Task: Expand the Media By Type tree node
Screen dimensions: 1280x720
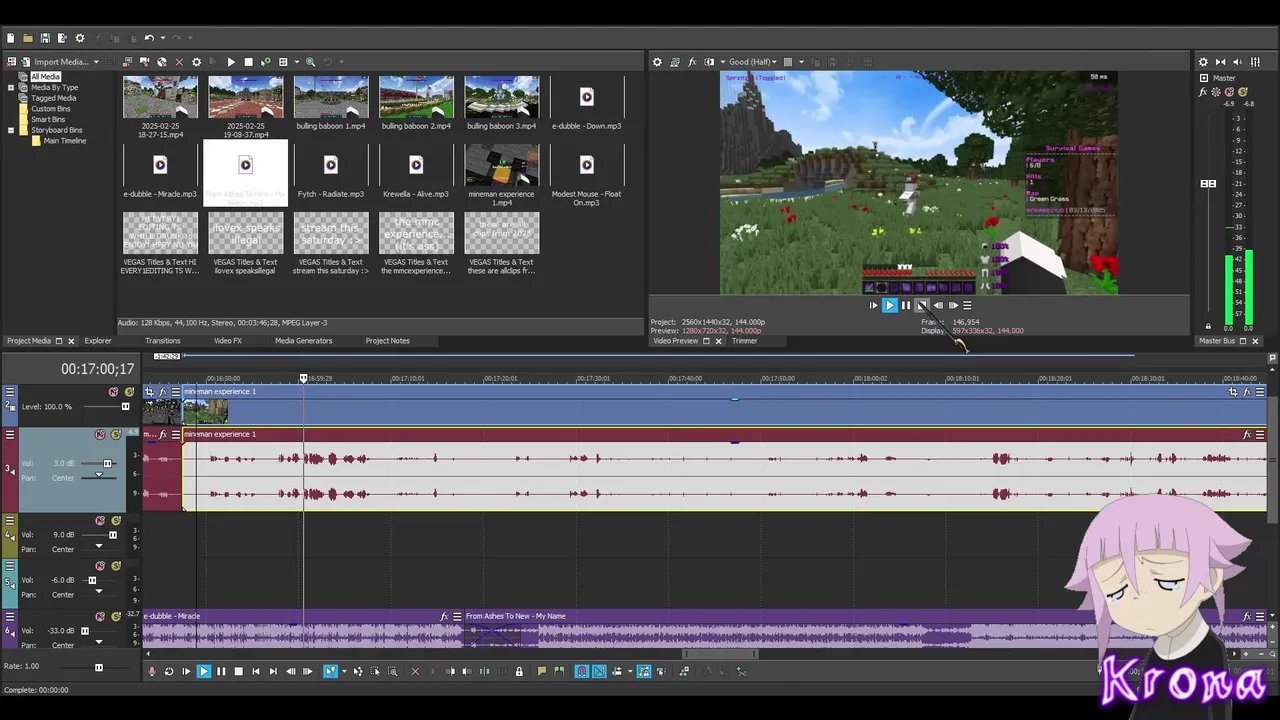Action: [11, 87]
